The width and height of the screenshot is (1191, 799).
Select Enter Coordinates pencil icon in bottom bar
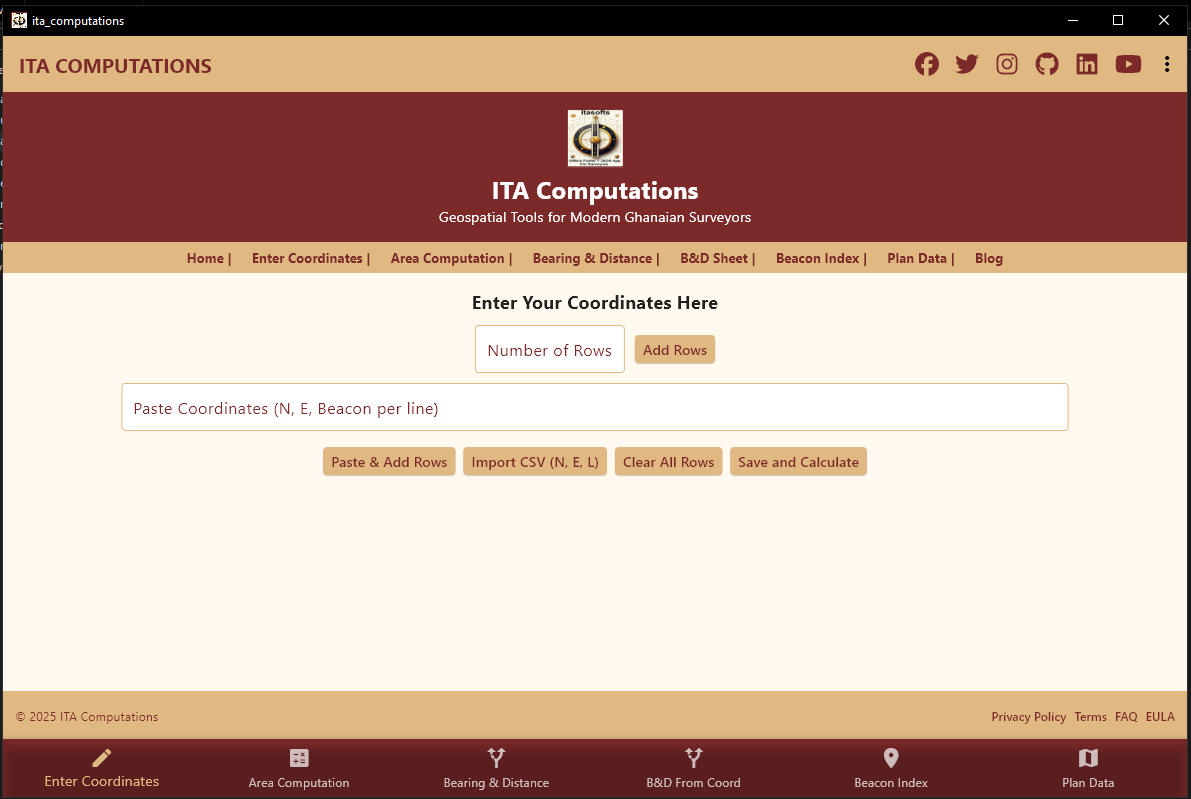pos(102,757)
